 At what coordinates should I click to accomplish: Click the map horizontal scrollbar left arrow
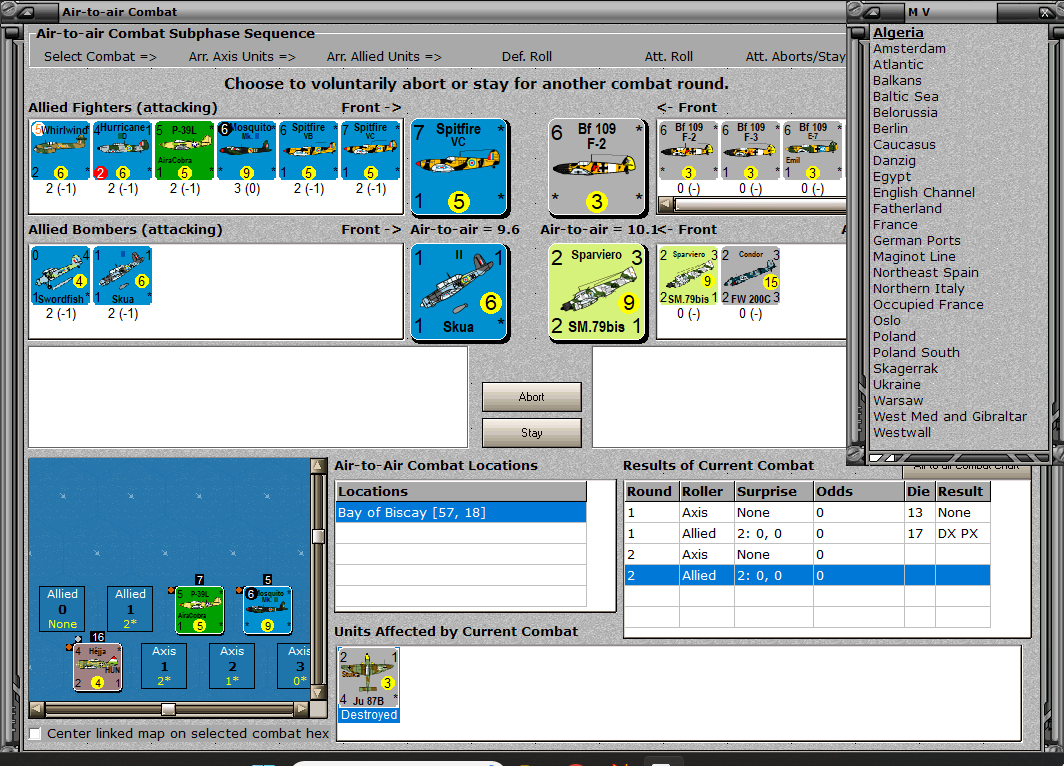click(x=37, y=709)
